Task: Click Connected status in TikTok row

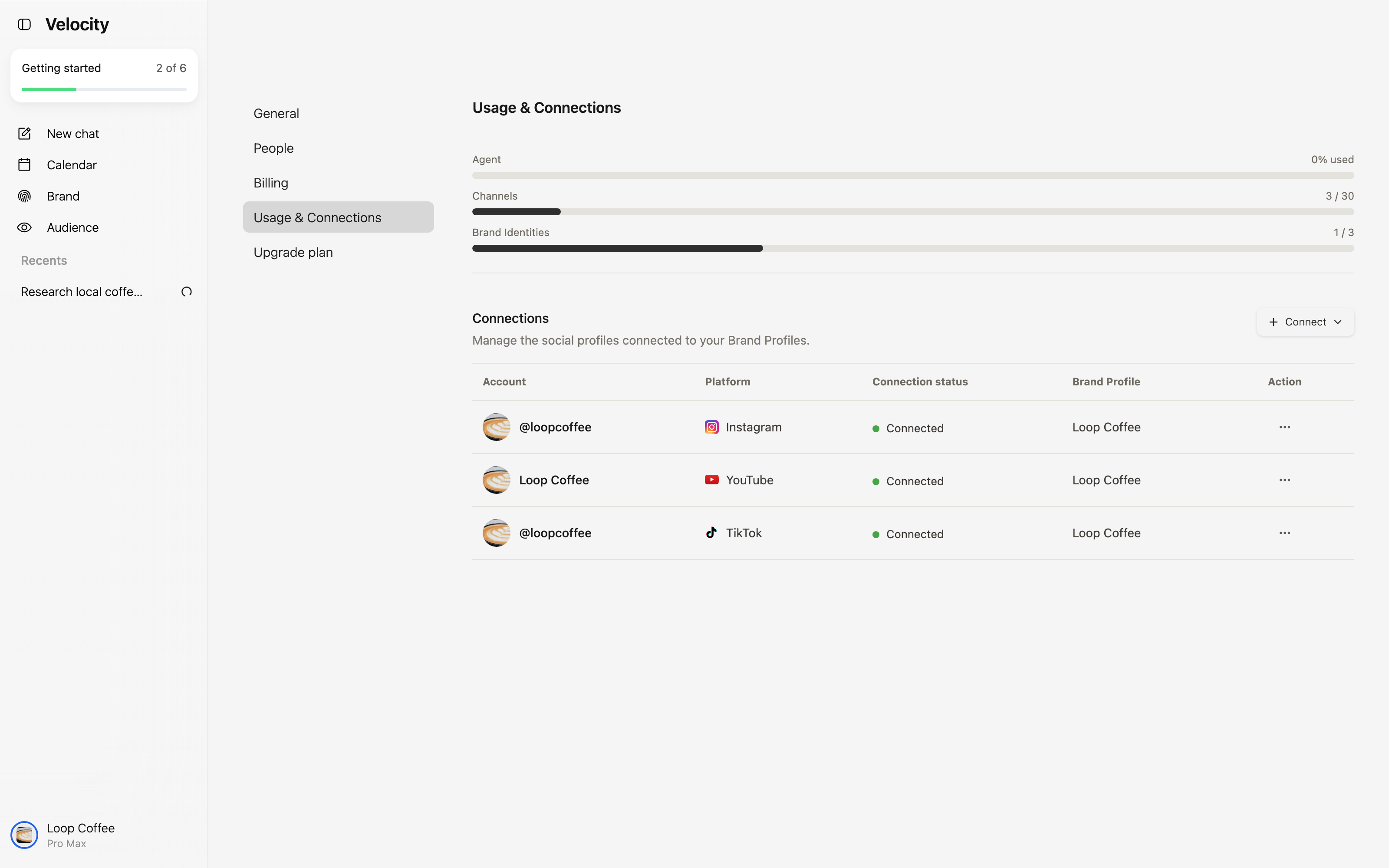Action: pyautogui.click(x=914, y=534)
